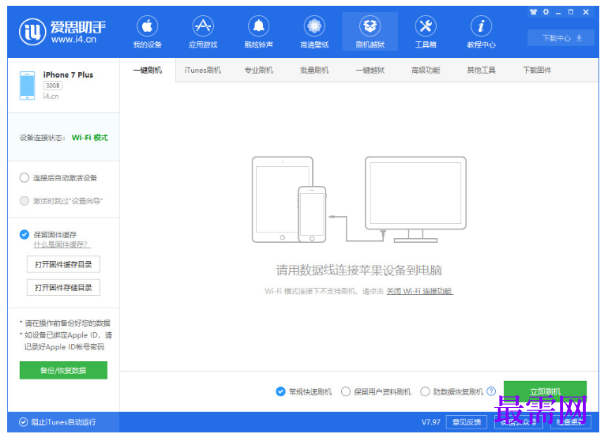The width and height of the screenshot is (606, 441).
Task: Switch to 高级功能 tab
Action: point(426,70)
